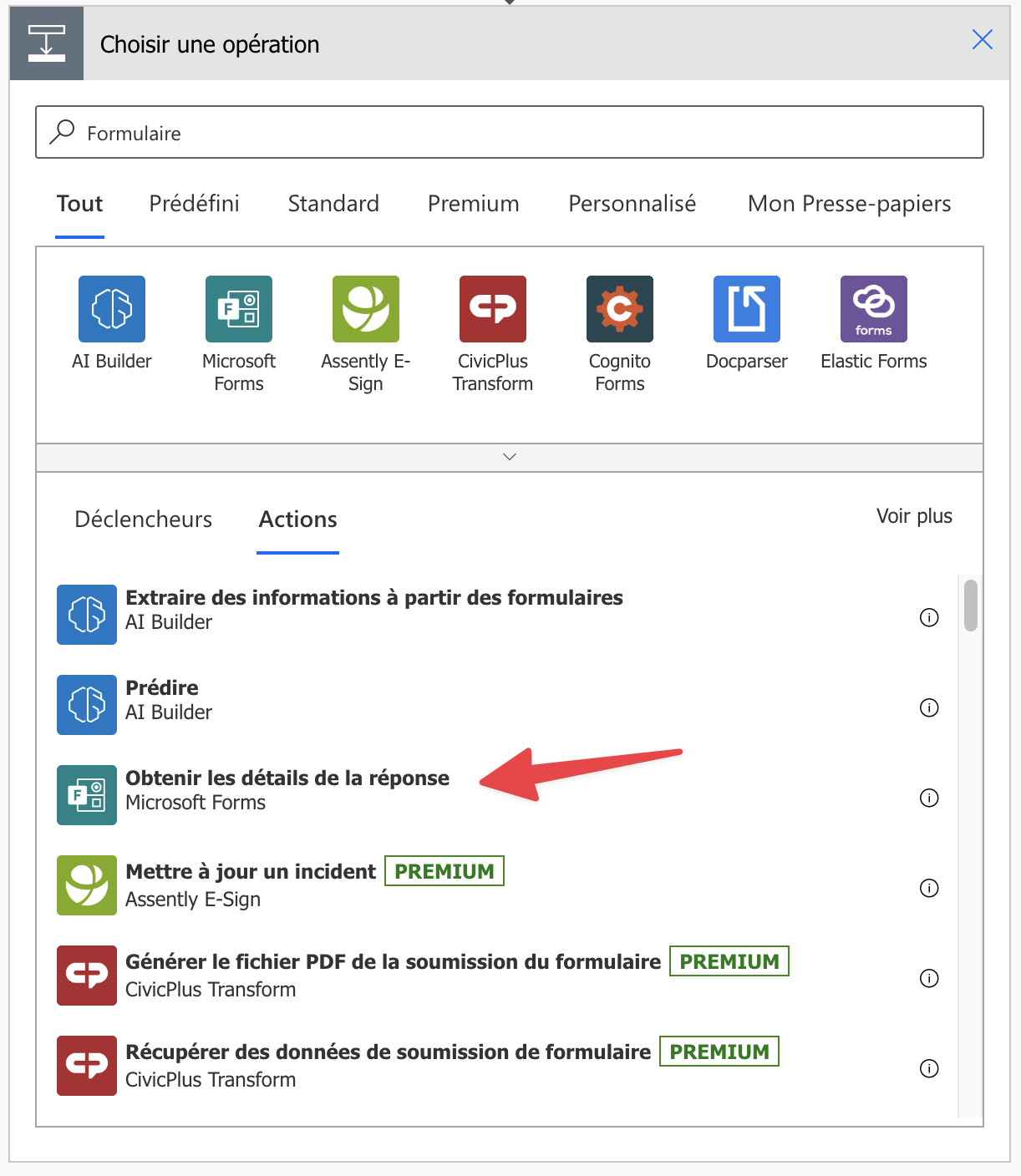Viewport: 1021px width, 1176px height.
Task: Select the AI Builder connector icon
Action: point(112,309)
